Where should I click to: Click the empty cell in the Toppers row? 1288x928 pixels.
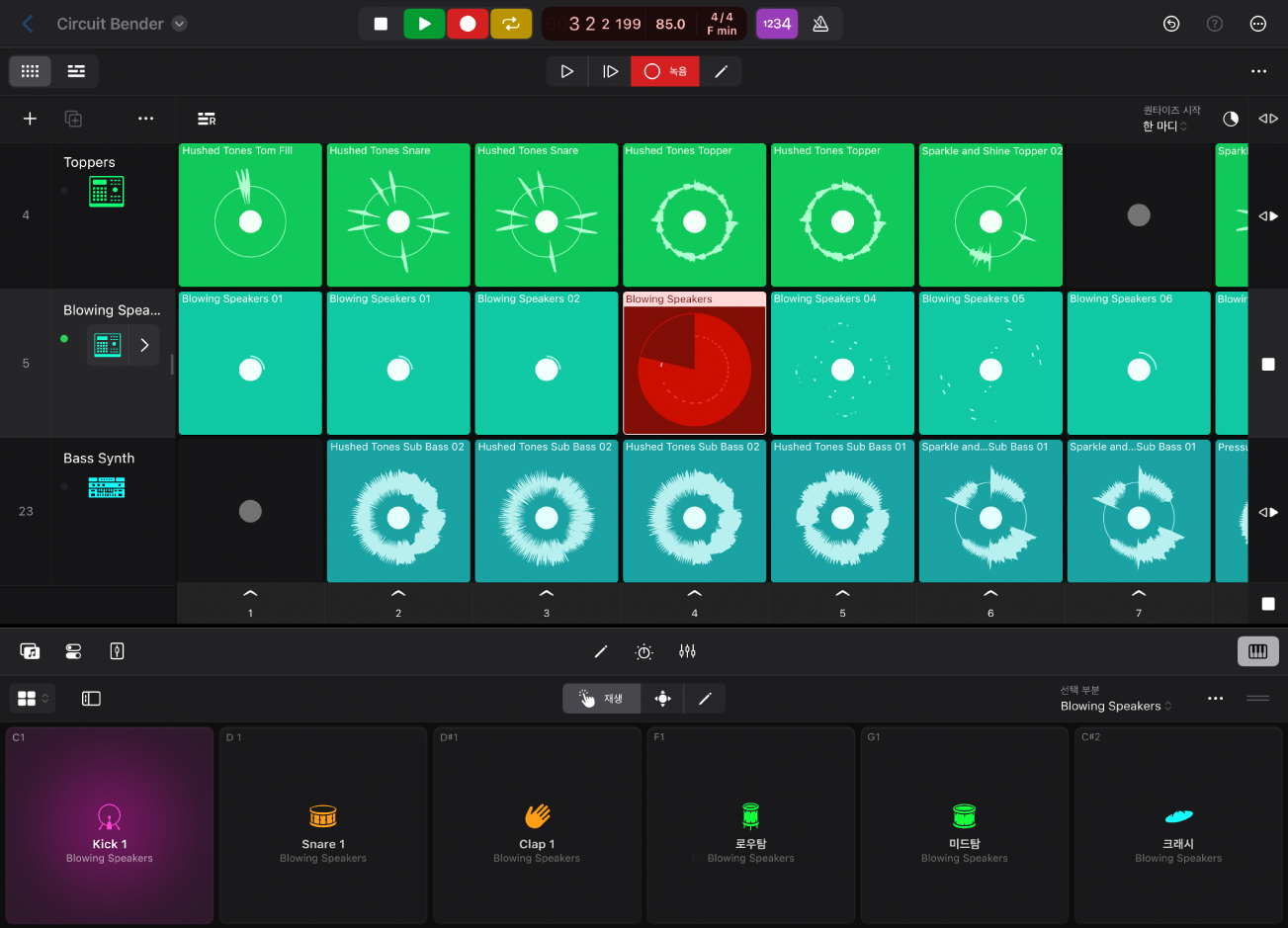point(1139,215)
